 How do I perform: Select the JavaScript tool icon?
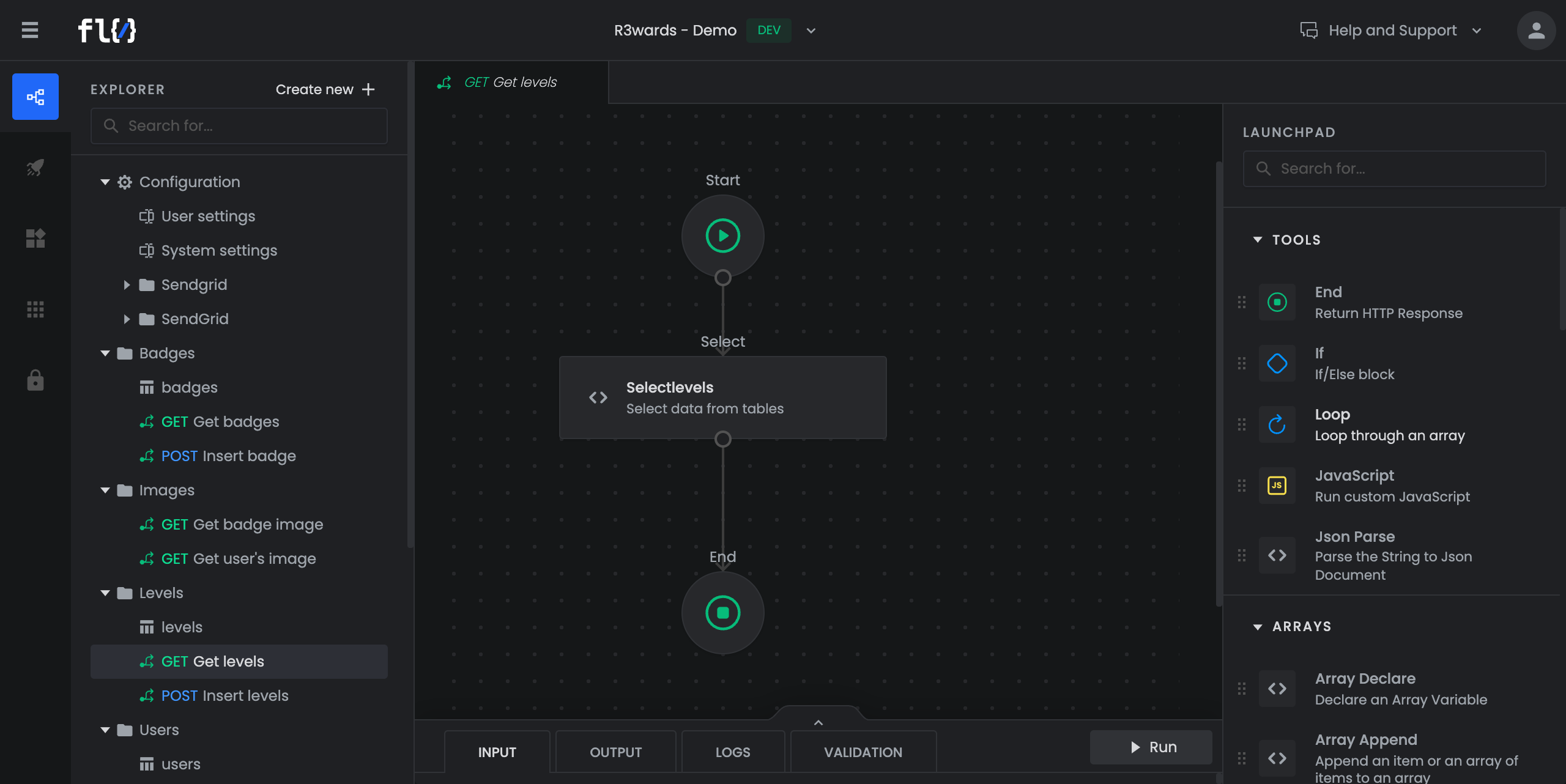(1277, 486)
